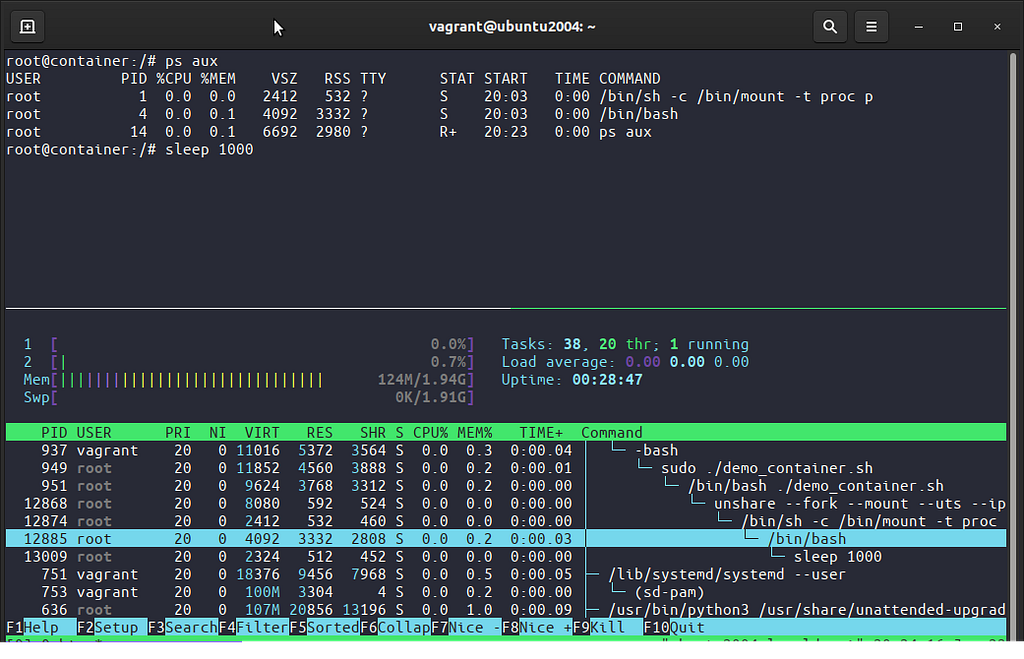1024x659 pixels.
Task: Click F5 Sorted in htop footer
Action: pos(324,628)
